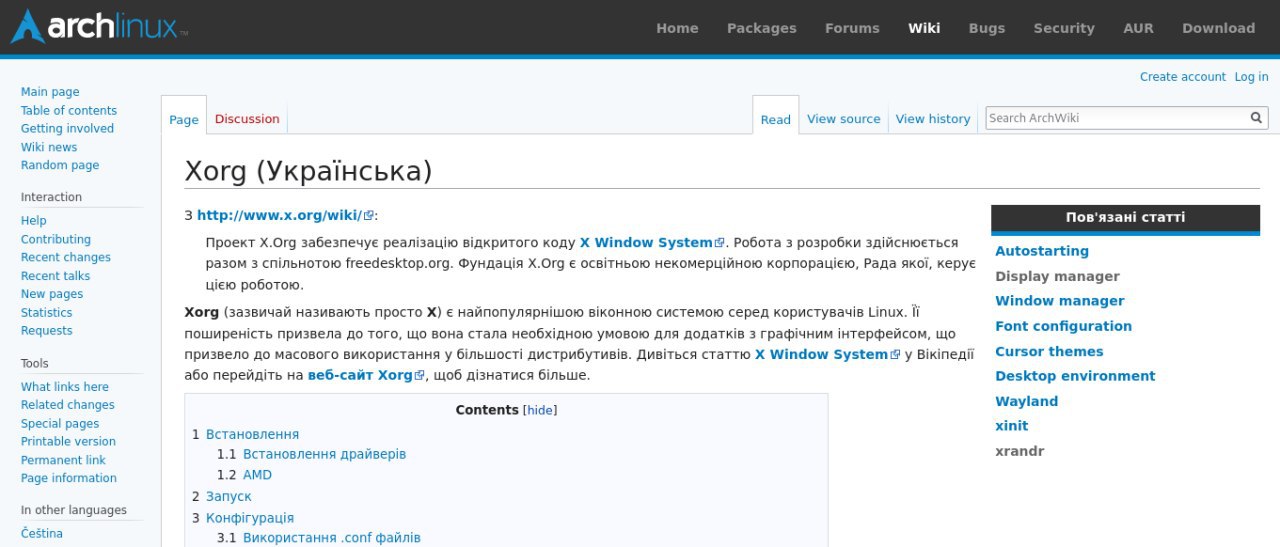
Task: Open the веб-сайт Xorg link
Action: (366, 376)
